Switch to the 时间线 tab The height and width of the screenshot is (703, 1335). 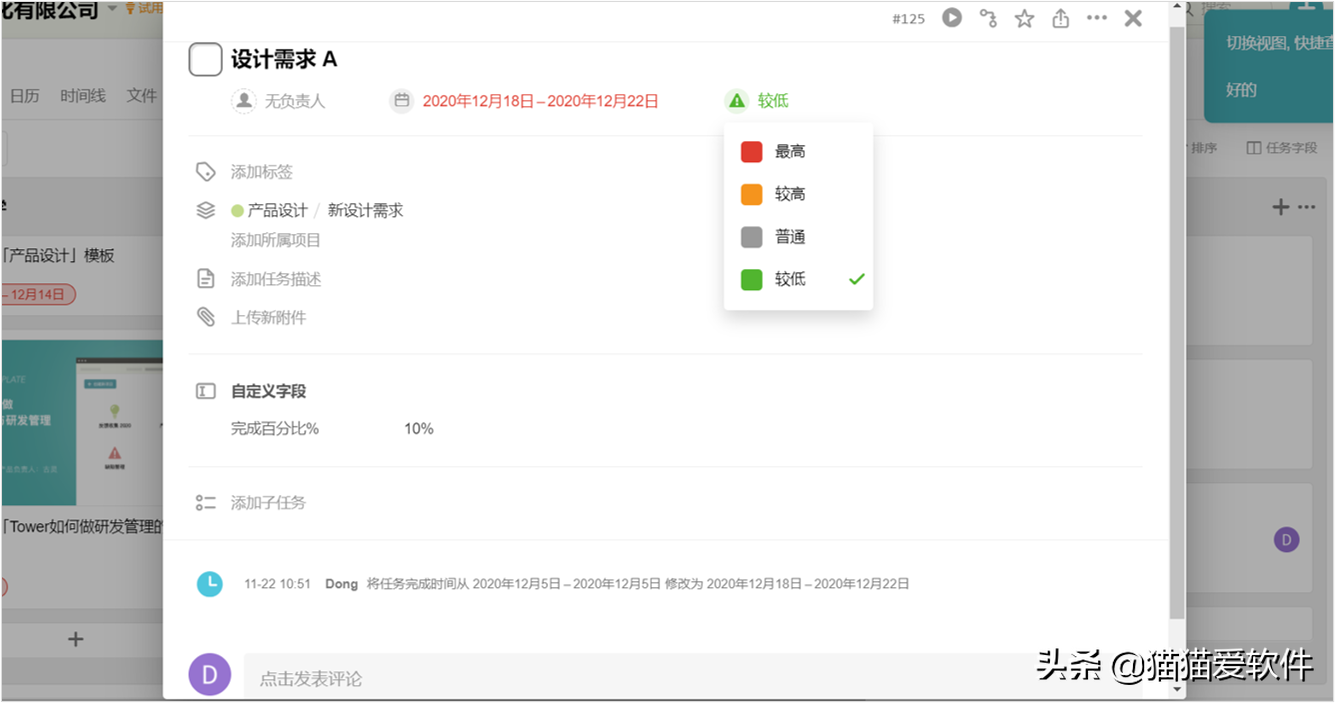click(84, 95)
